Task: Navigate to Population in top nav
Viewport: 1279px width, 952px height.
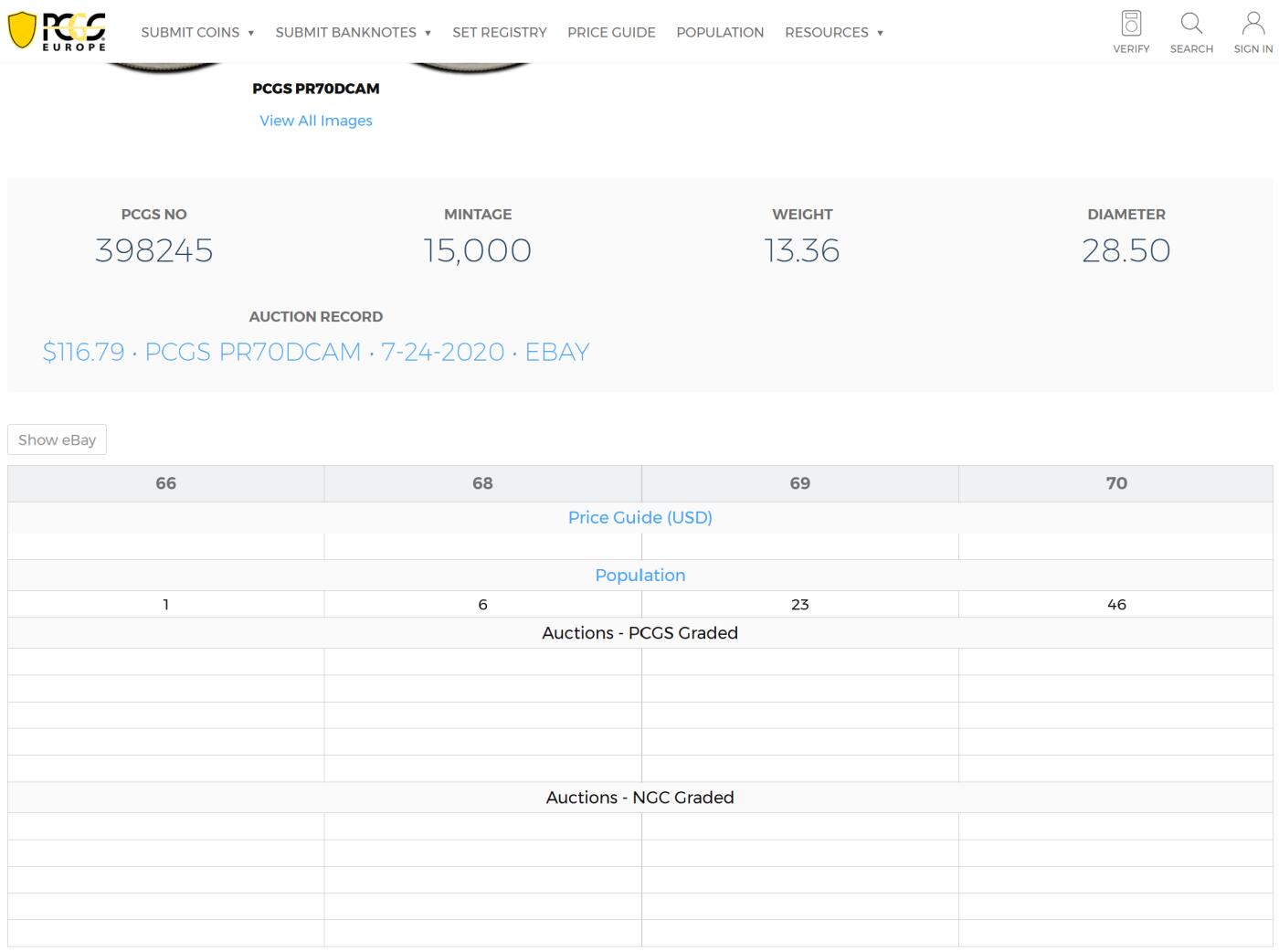Action: tap(720, 32)
